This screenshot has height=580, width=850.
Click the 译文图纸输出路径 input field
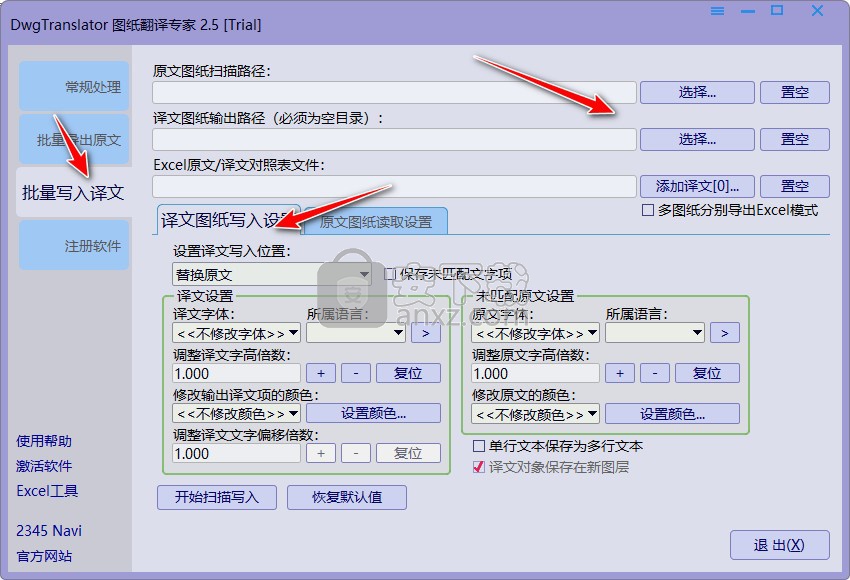pos(394,139)
